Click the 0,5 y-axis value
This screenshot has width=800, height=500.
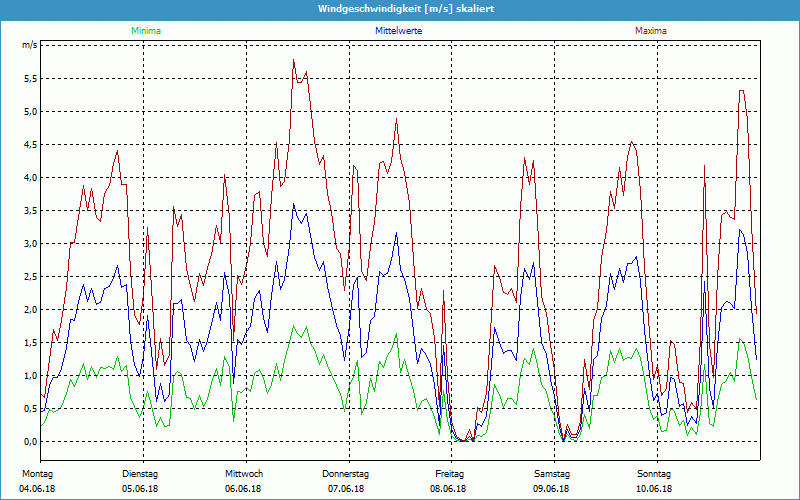(x=30, y=409)
